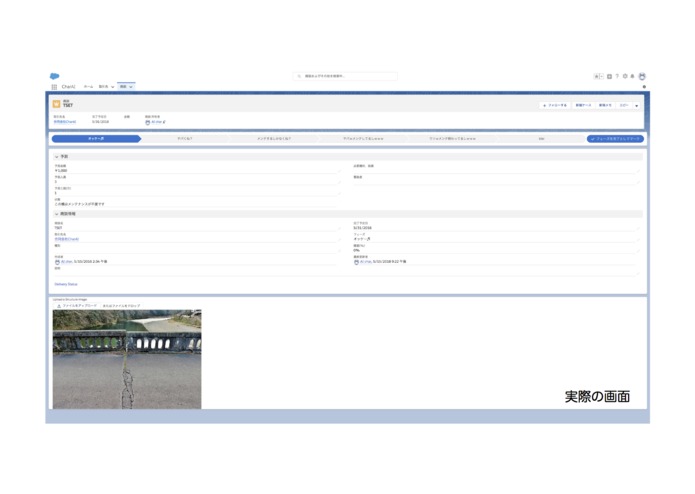Screen dimensions: 695x494
Task: Click the Salesforce cloud logo
Action: [55, 76]
